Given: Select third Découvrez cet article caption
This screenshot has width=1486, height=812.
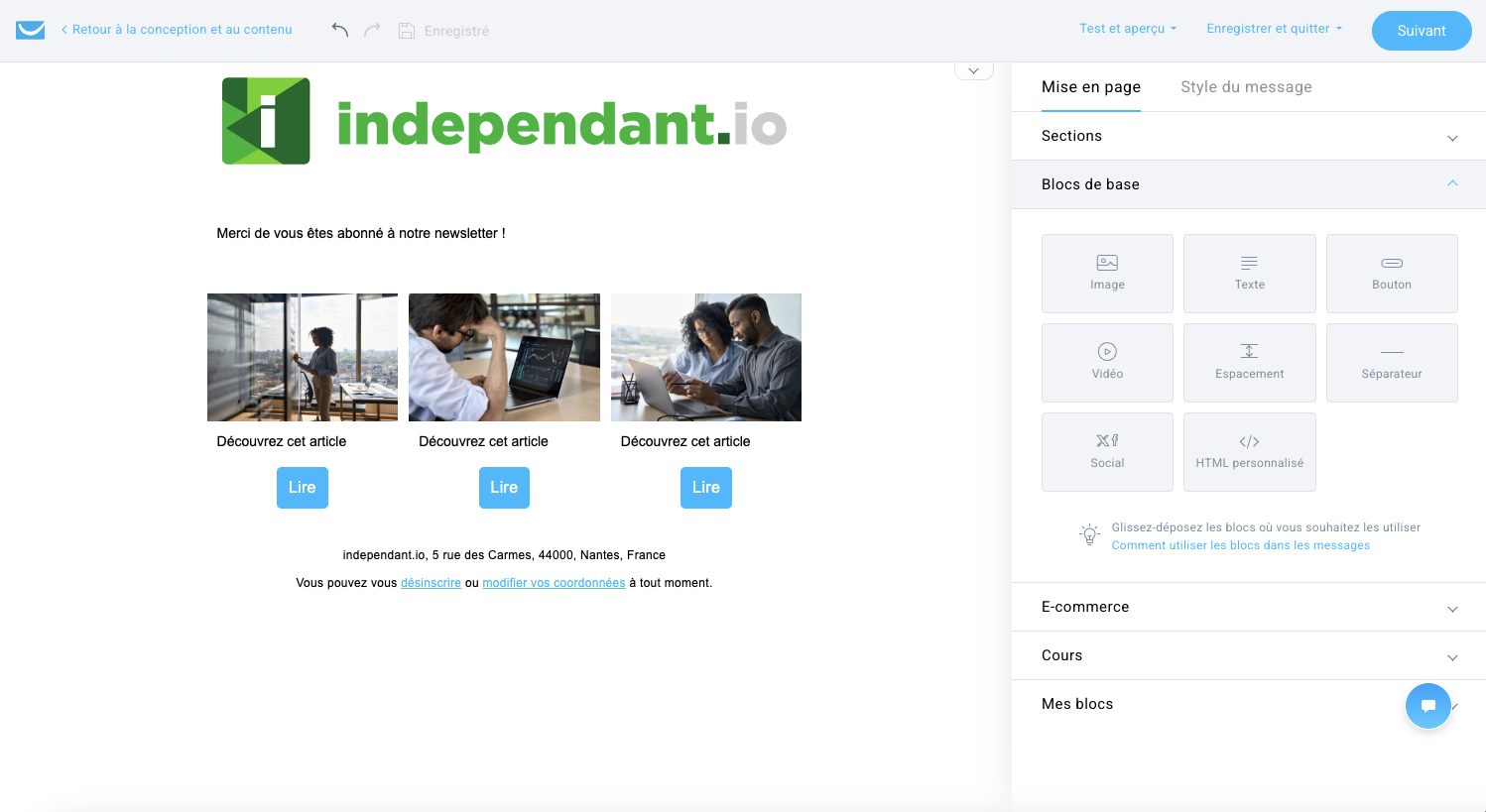Looking at the screenshot, I should point(685,441).
